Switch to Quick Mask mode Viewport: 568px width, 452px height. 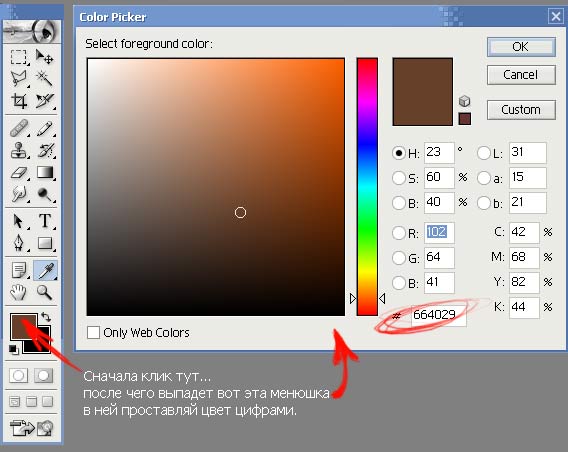point(43,376)
